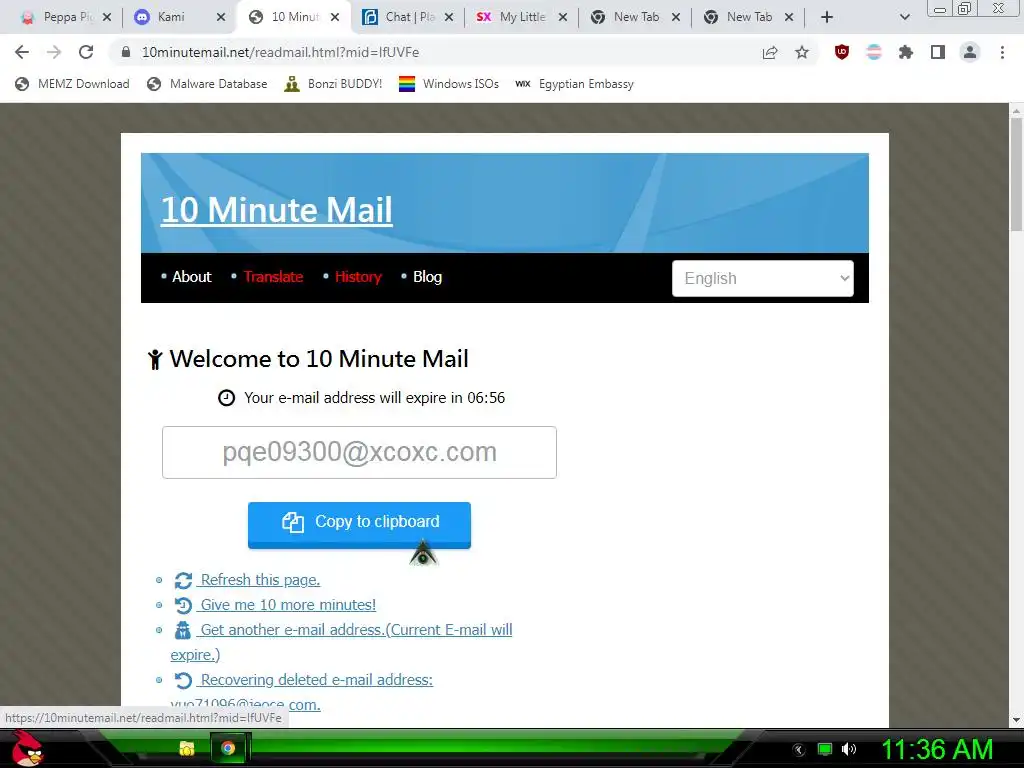This screenshot has width=1024, height=768.
Task: Reload the page with the refresh icon
Action: (86, 52)
